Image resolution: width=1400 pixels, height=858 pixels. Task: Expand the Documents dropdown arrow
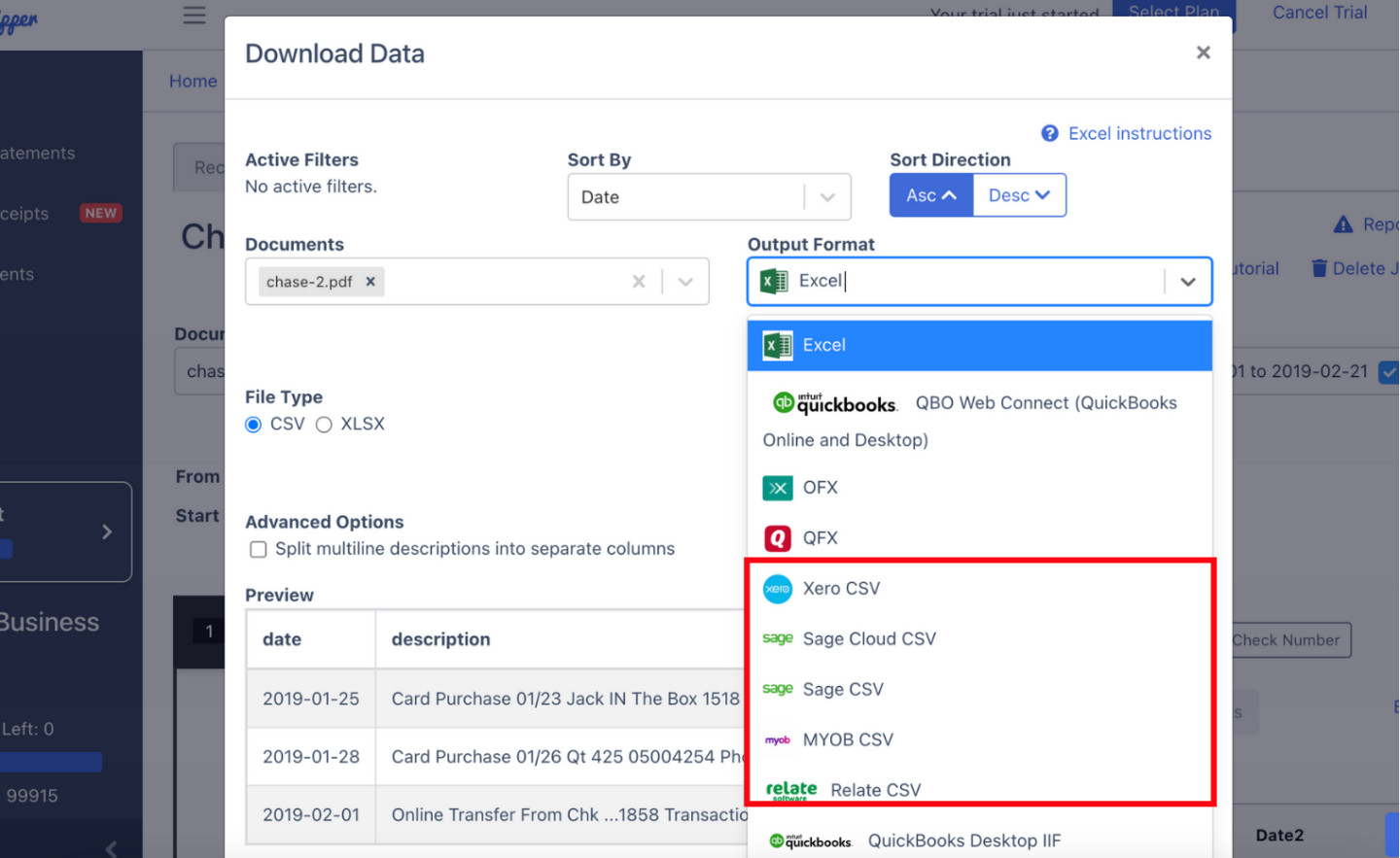pyautogui.click(x=685, y=282)
